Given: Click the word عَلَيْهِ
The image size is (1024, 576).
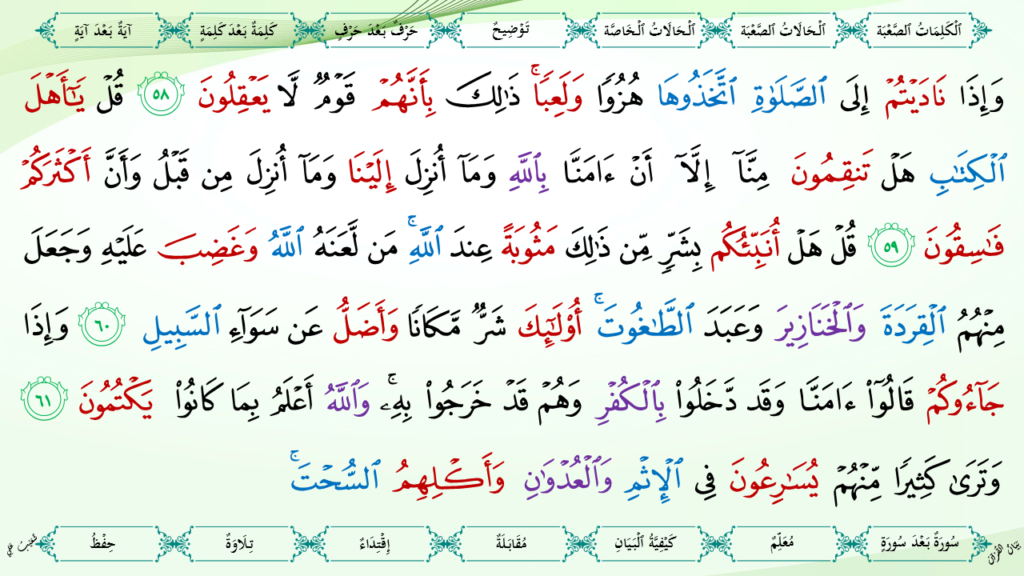Looking at the screenshot, I should click(123, 248).
